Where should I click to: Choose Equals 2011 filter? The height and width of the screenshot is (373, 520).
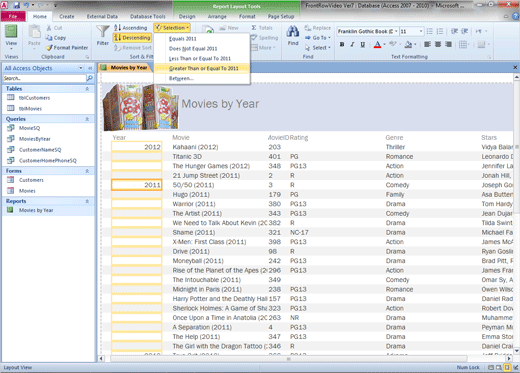202,39
